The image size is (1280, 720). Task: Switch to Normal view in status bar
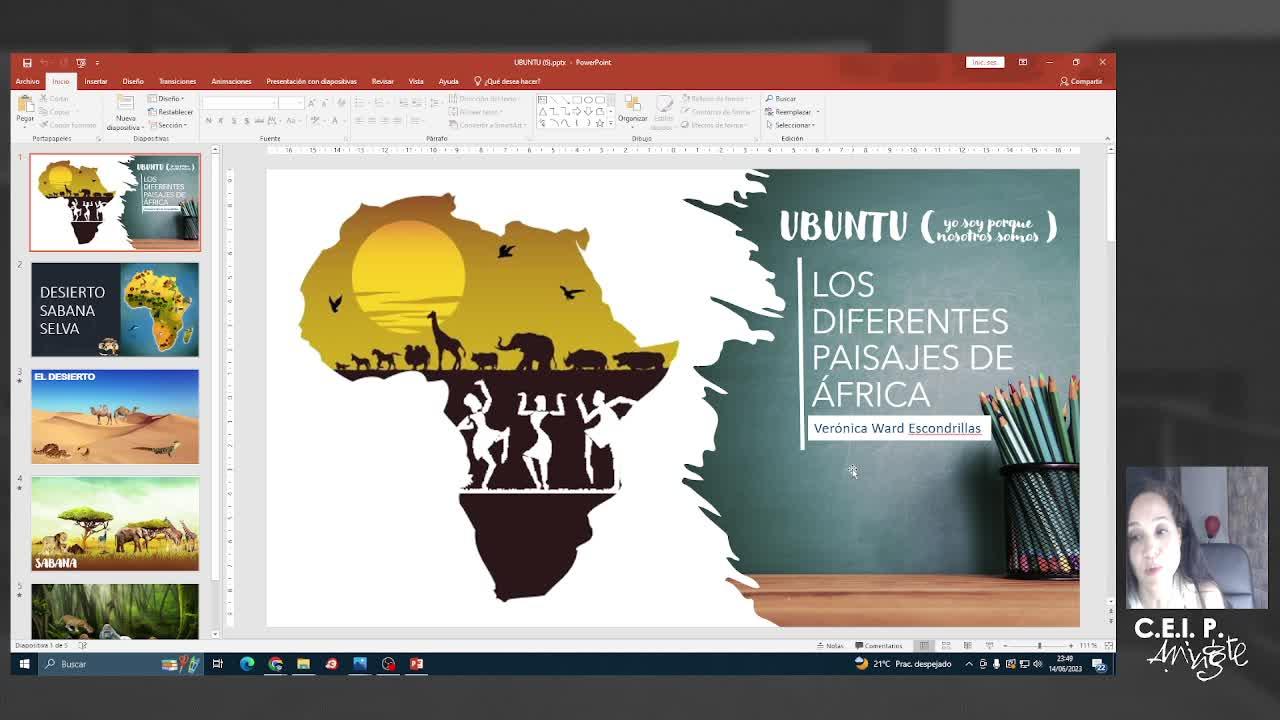click(x=924, y=646)
